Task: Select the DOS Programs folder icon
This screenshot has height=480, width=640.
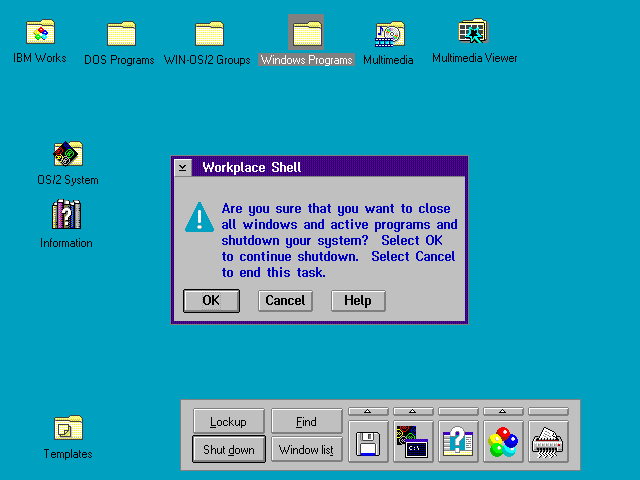Action: 121,33
